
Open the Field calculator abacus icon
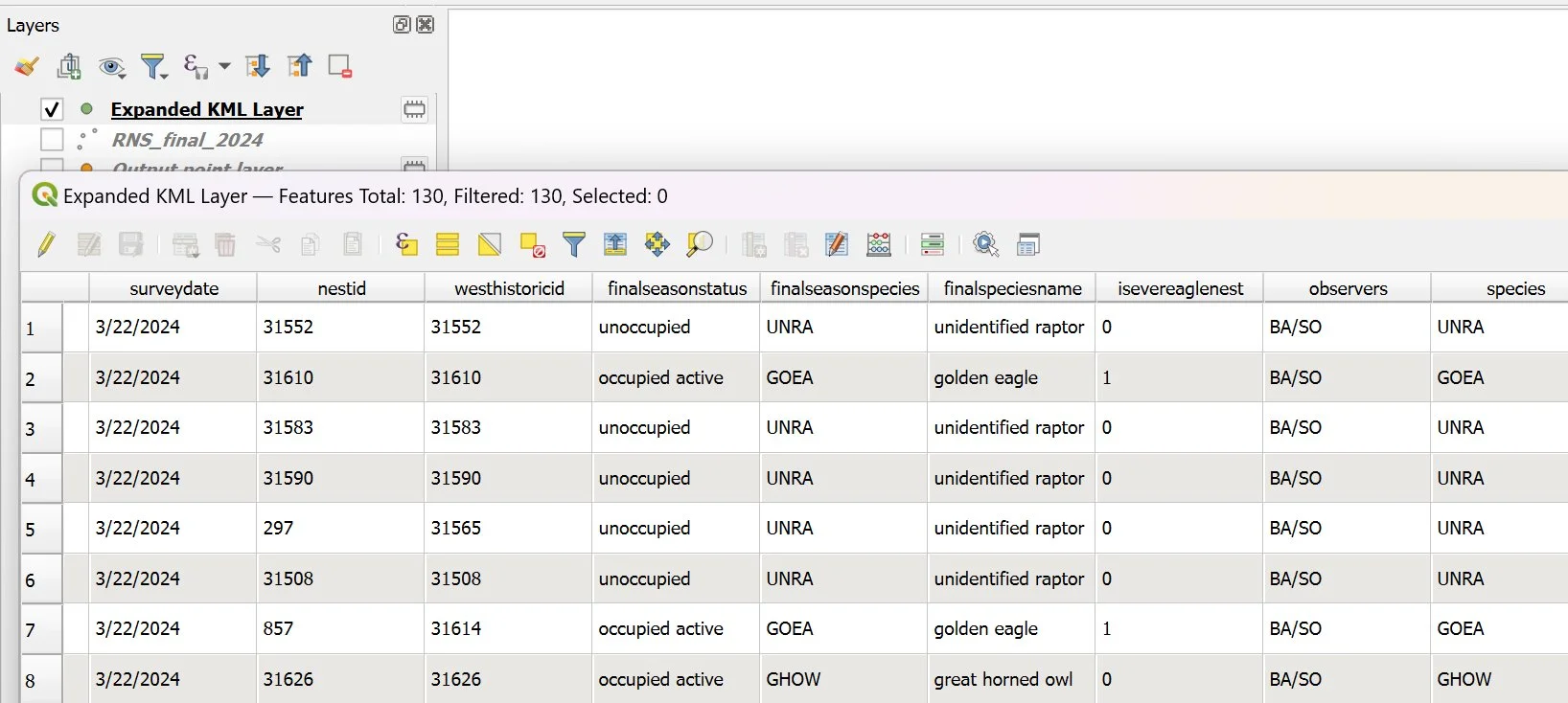pos(879,244)
